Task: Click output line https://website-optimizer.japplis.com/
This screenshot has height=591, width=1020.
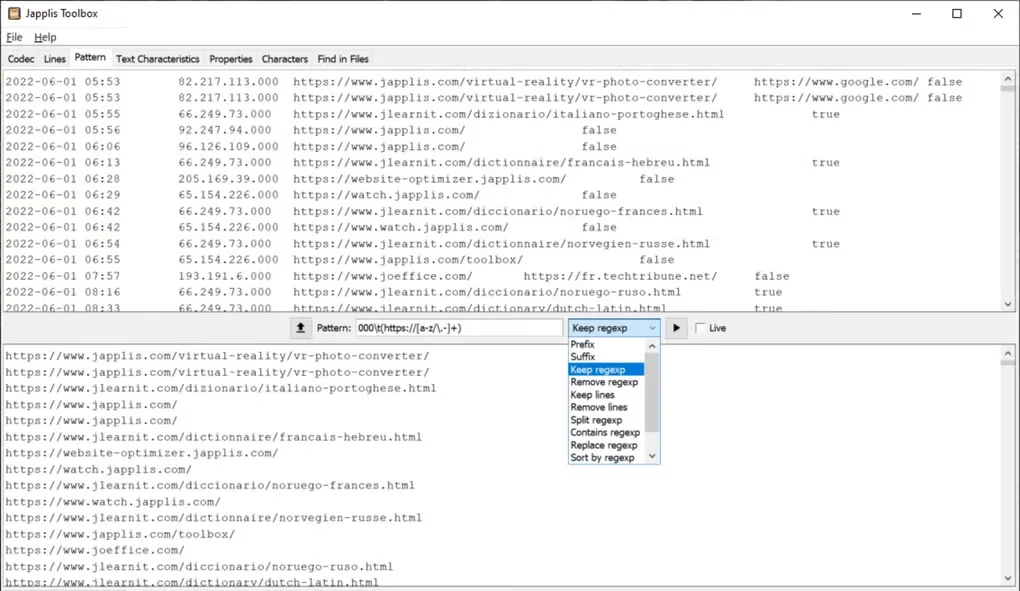Action: [142, 453]
